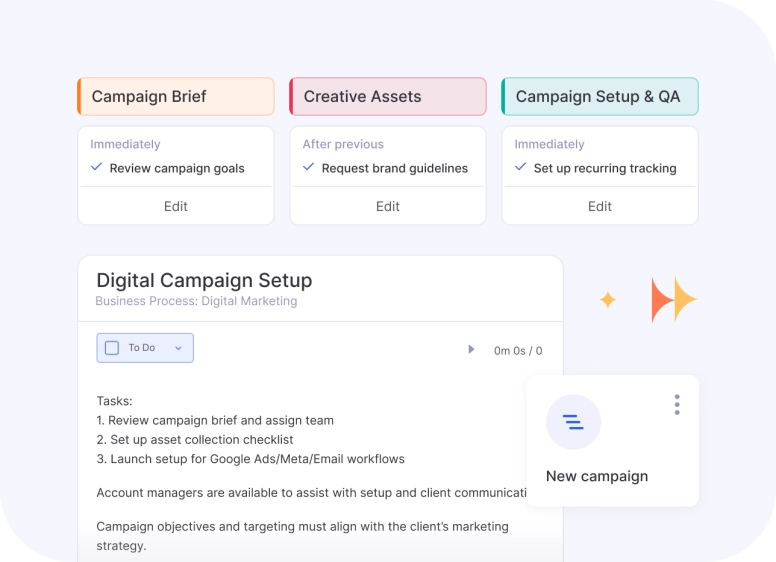Click the orange double-arrow logo icon
The height and width of the screenshot is (562, 776).
[673, 300]
